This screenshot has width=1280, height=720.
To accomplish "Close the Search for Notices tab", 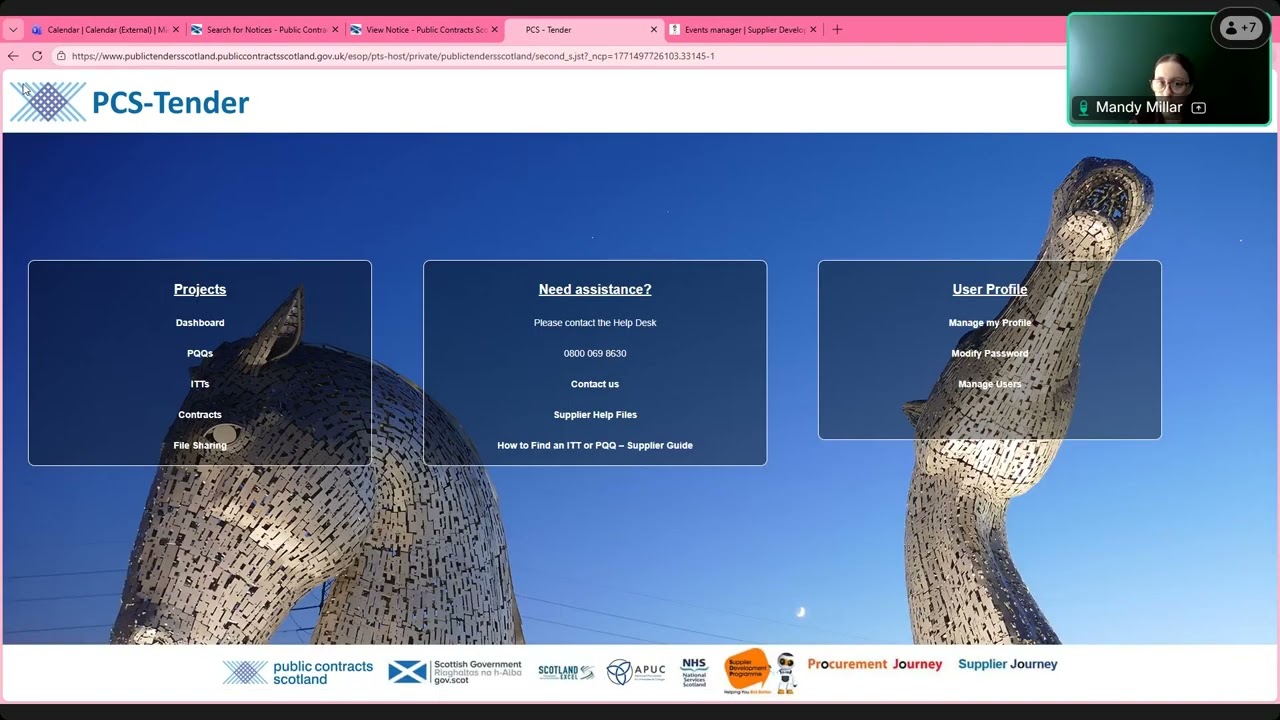I will coord(335,30).
